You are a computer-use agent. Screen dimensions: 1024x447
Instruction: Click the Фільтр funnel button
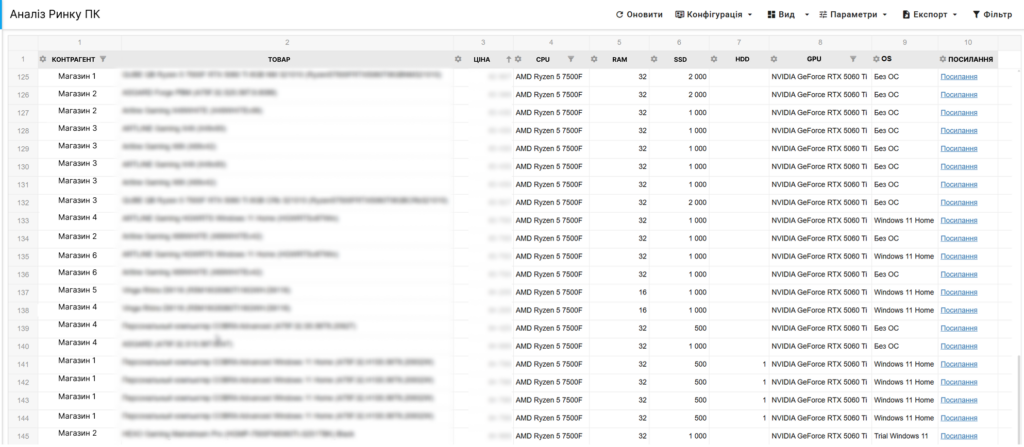coord(992,14)
